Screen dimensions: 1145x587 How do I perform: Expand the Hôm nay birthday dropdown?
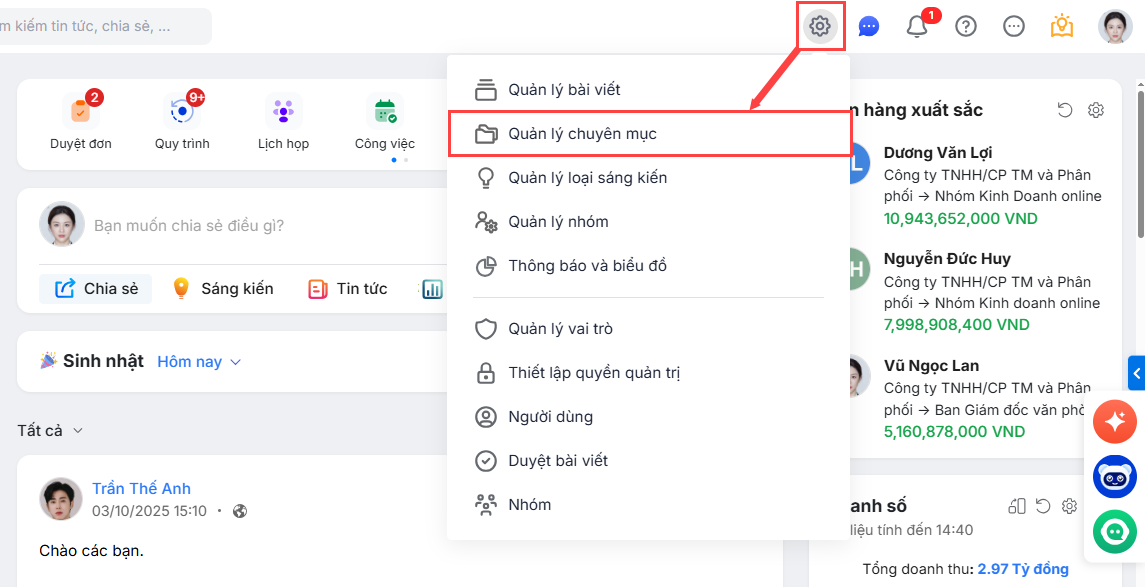click(x=200, y=362)
